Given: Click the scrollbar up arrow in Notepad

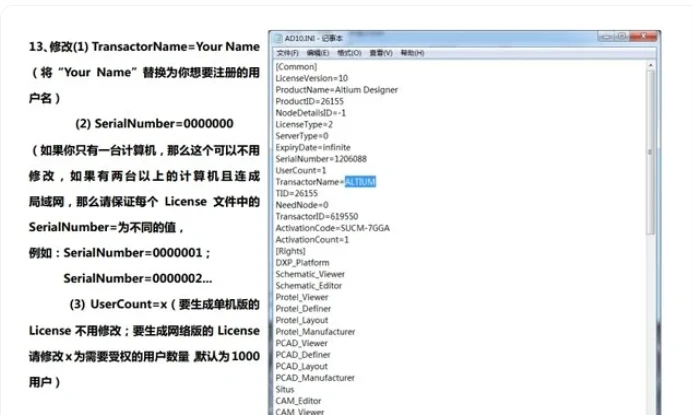Looking at the screenshot, I should pyautogui.click(x=650, y=65).
